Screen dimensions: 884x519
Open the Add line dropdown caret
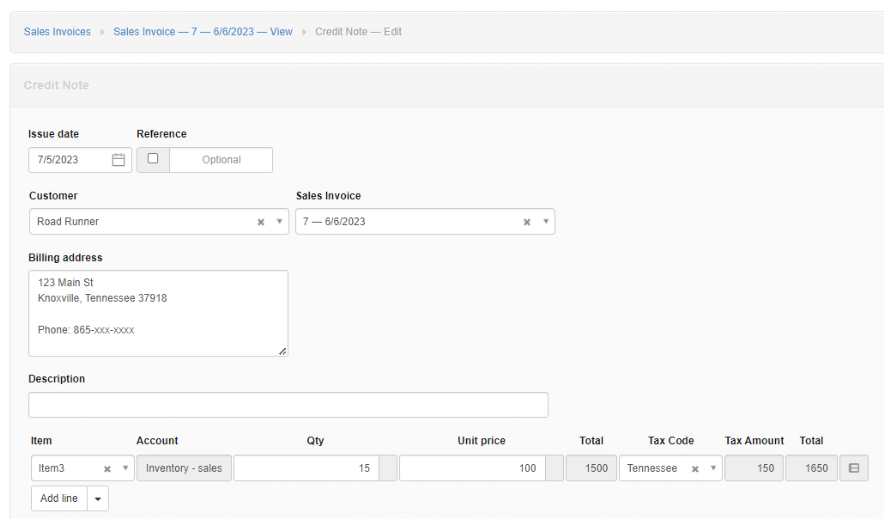click(98, 499)
